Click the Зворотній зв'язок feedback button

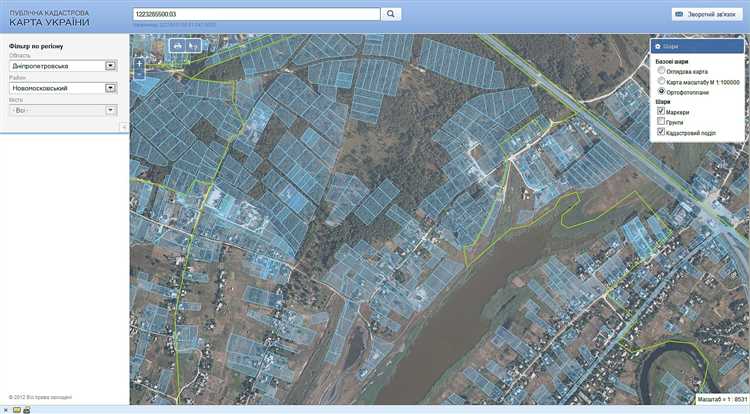(x=705, y=14)
